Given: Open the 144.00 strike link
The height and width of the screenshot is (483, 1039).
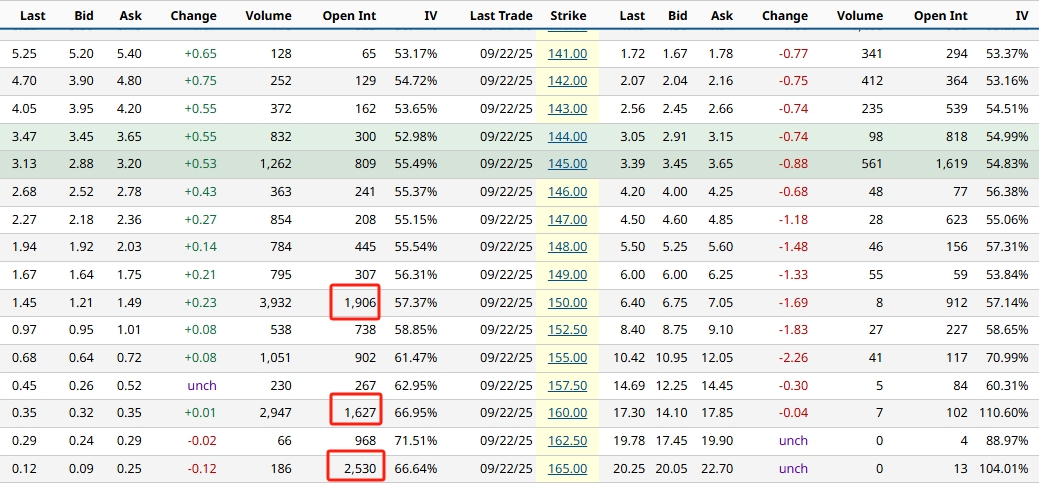Looking at the screenshot, I should [x=567, y=137].
